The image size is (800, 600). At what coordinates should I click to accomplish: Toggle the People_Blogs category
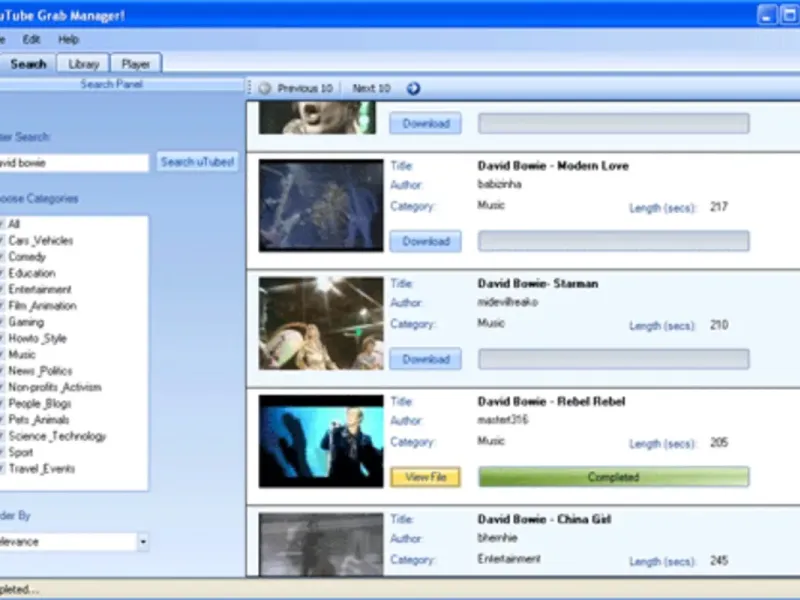pyautogui.click(x=40, y=404)
